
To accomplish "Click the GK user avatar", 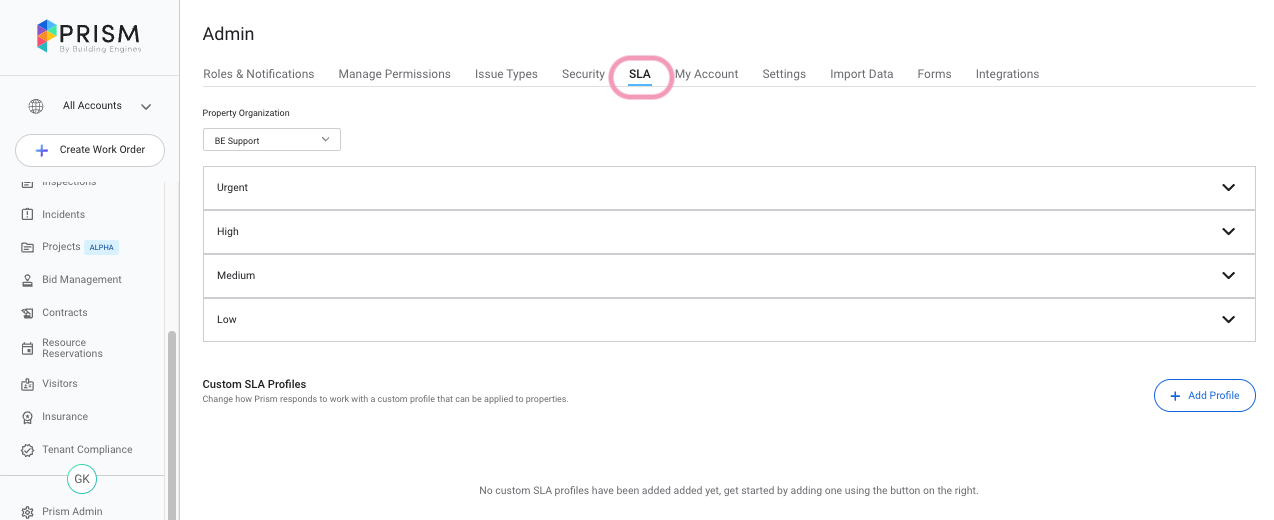I will [82, 479].
